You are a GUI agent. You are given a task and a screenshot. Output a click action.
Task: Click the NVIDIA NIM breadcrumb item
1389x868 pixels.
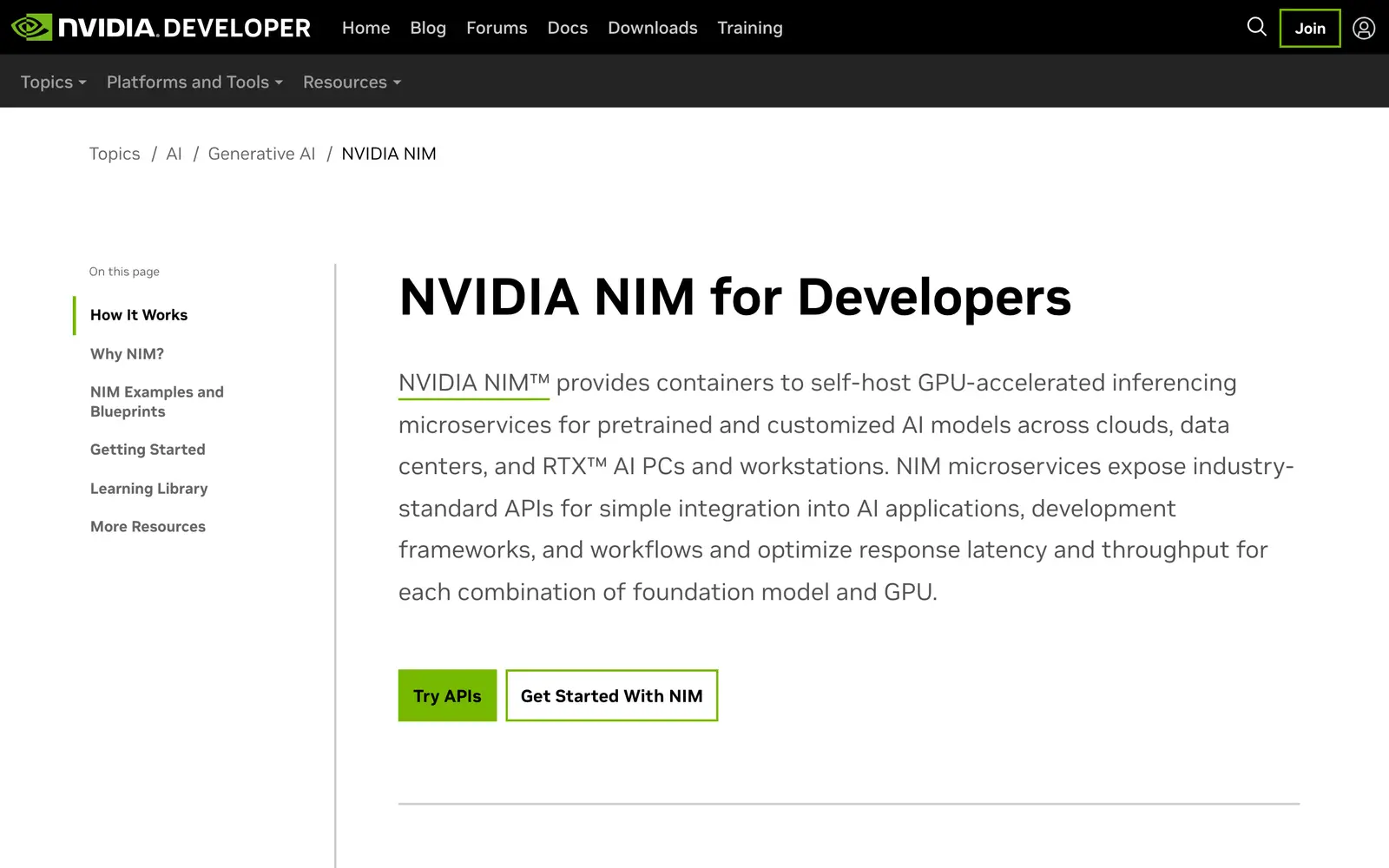tap(389, 154)
